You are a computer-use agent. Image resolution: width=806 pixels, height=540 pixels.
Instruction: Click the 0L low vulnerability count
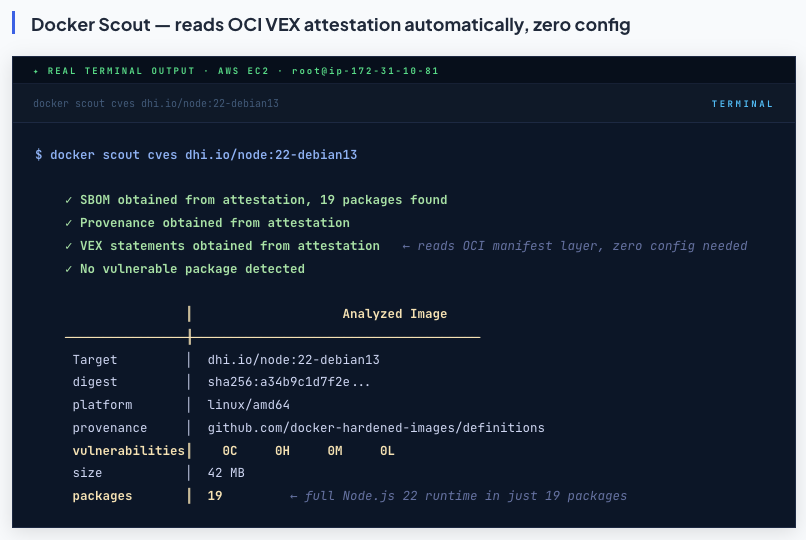pos(387,451)
